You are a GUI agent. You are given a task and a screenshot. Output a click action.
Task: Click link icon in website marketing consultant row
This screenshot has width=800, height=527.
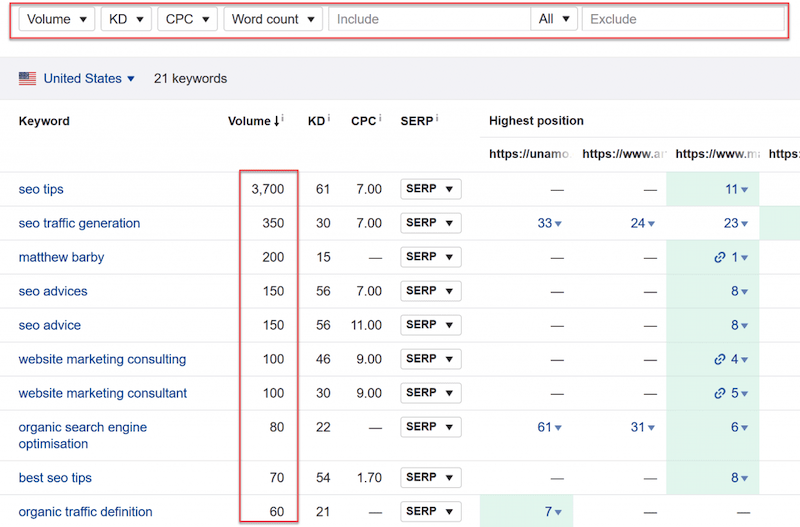tap(720, 393)
